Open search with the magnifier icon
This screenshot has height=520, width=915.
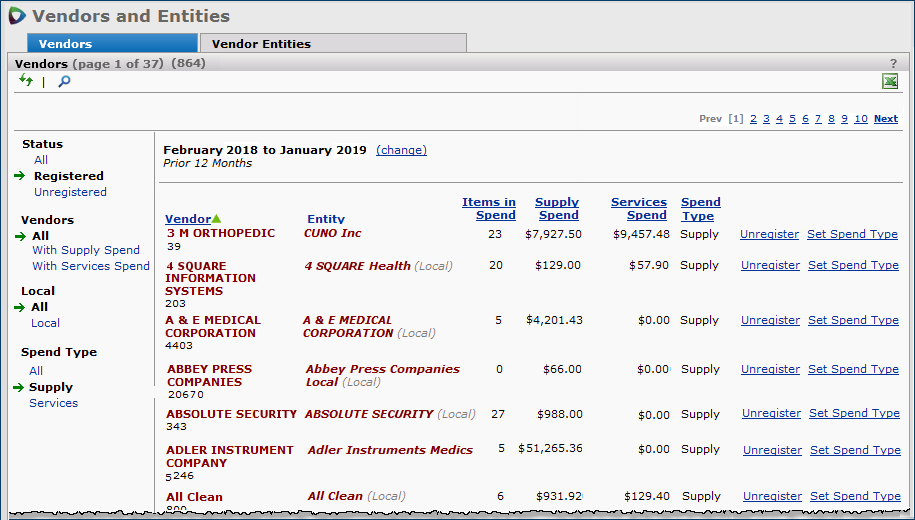[x=64, y=82]
